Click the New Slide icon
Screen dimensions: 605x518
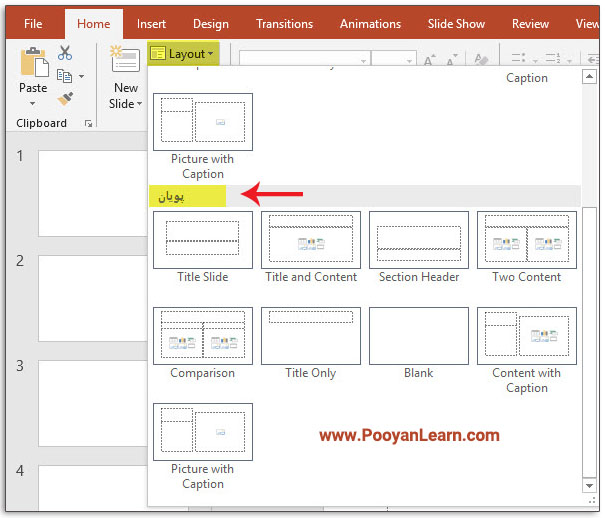click(125, 59)
